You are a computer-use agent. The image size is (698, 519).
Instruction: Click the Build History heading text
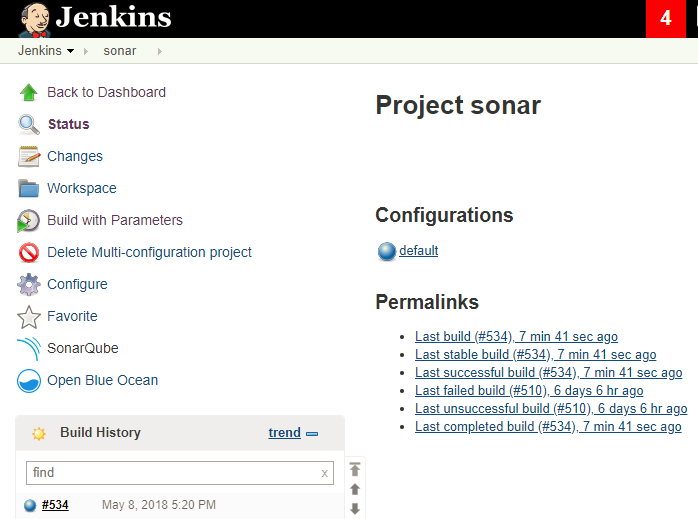point(100,433)
